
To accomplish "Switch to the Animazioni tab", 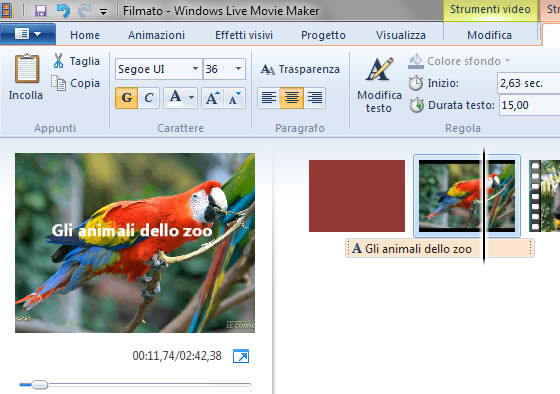I will coord(156,35).
